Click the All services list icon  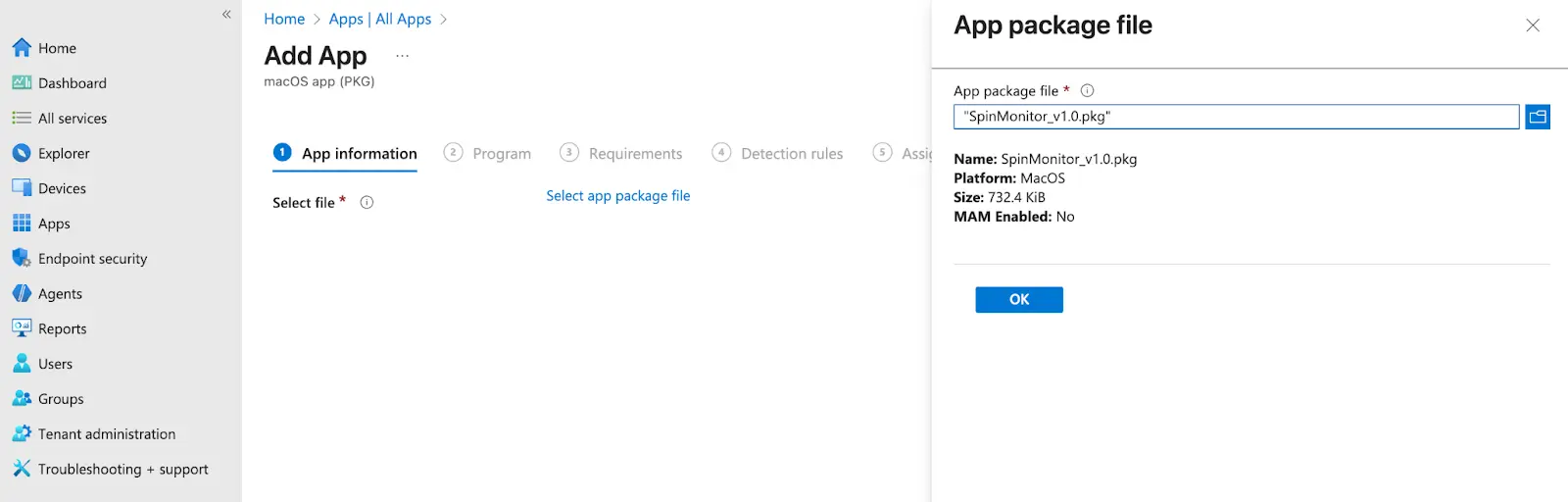[22, 118]
